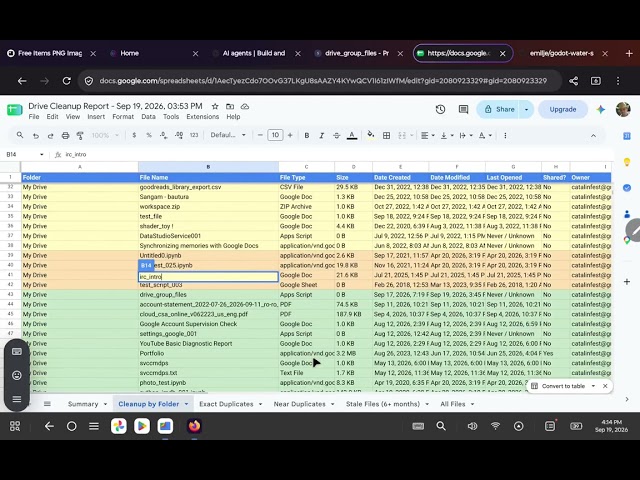Toggle italic formatting
The width and height of the screenshot is (640, 480).
click(x=322, y=136)
